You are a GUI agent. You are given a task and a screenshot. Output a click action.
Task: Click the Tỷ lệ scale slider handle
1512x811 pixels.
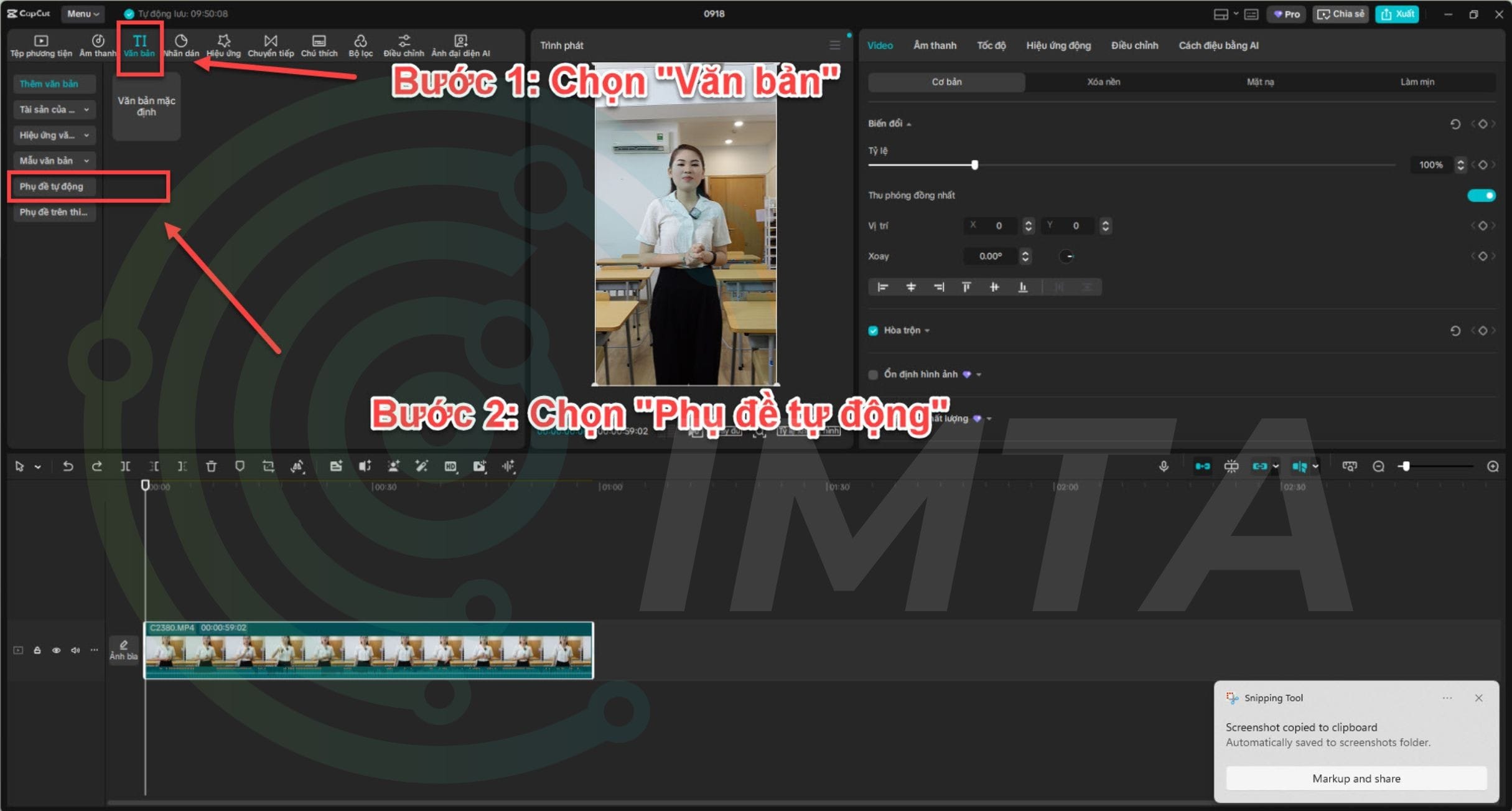coord(974,165)
